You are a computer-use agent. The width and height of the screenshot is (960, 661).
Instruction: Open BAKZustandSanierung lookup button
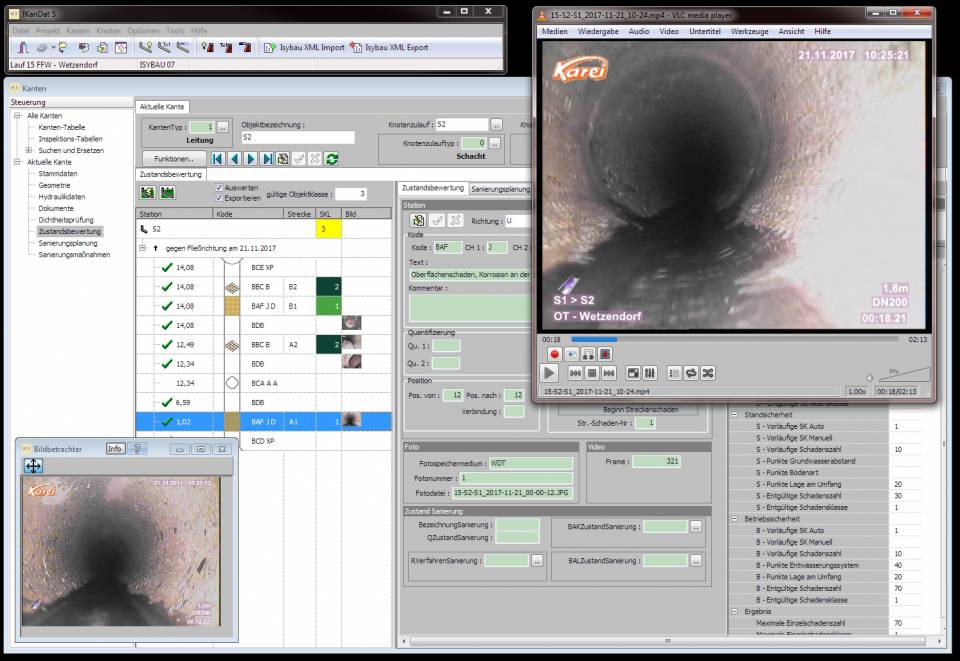point(696,526)
